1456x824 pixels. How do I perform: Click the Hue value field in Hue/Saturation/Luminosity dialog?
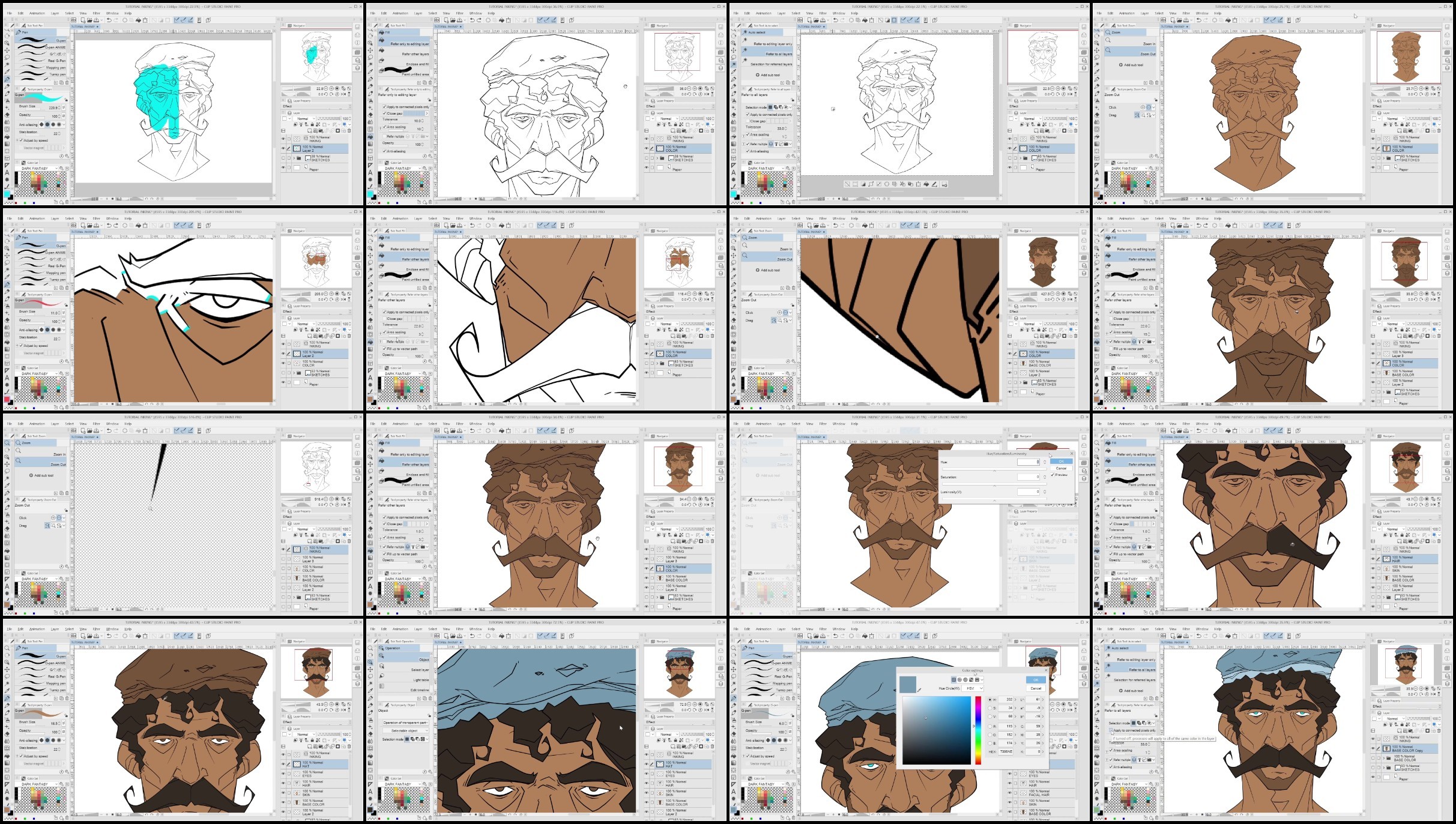pyautogui.click(x=1029, y=462)
